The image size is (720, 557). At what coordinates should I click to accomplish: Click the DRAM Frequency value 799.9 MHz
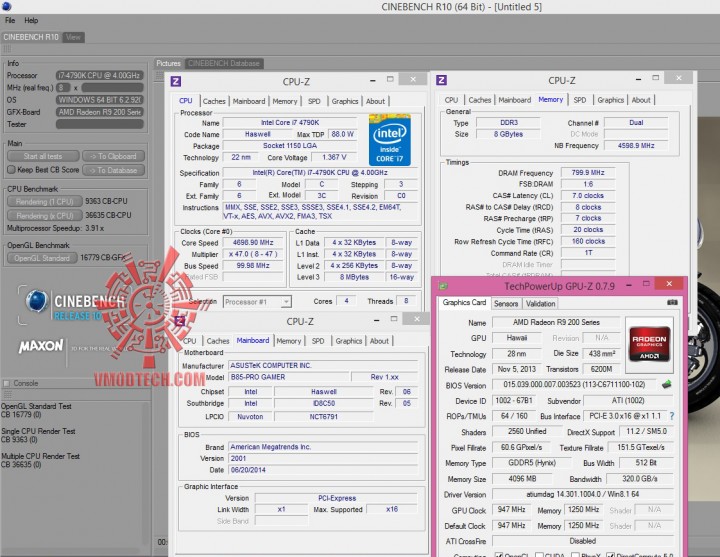point(588,173)
